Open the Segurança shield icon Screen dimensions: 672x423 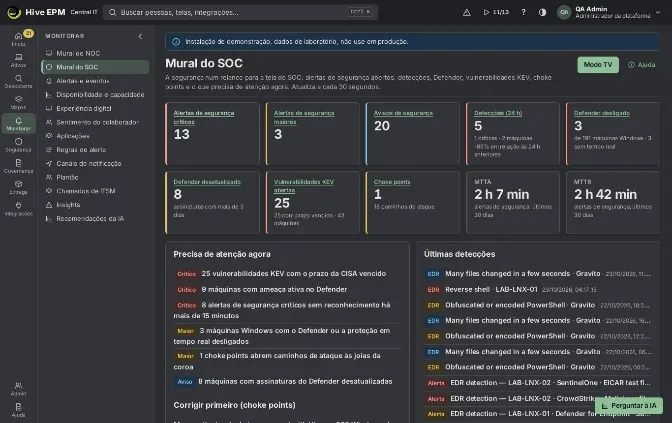click(18, 145)
